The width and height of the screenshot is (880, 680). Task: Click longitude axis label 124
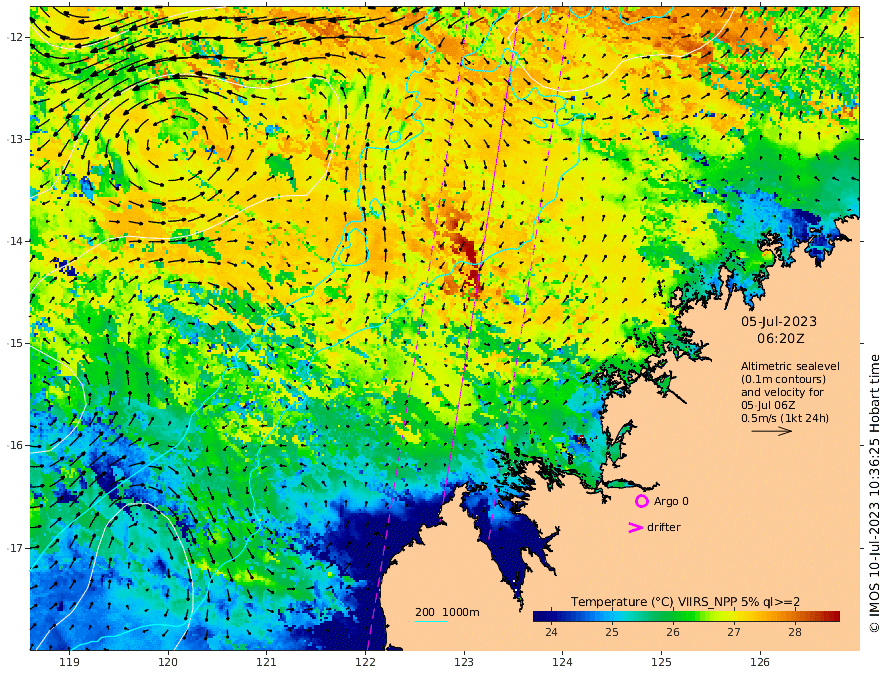point(562,662)
